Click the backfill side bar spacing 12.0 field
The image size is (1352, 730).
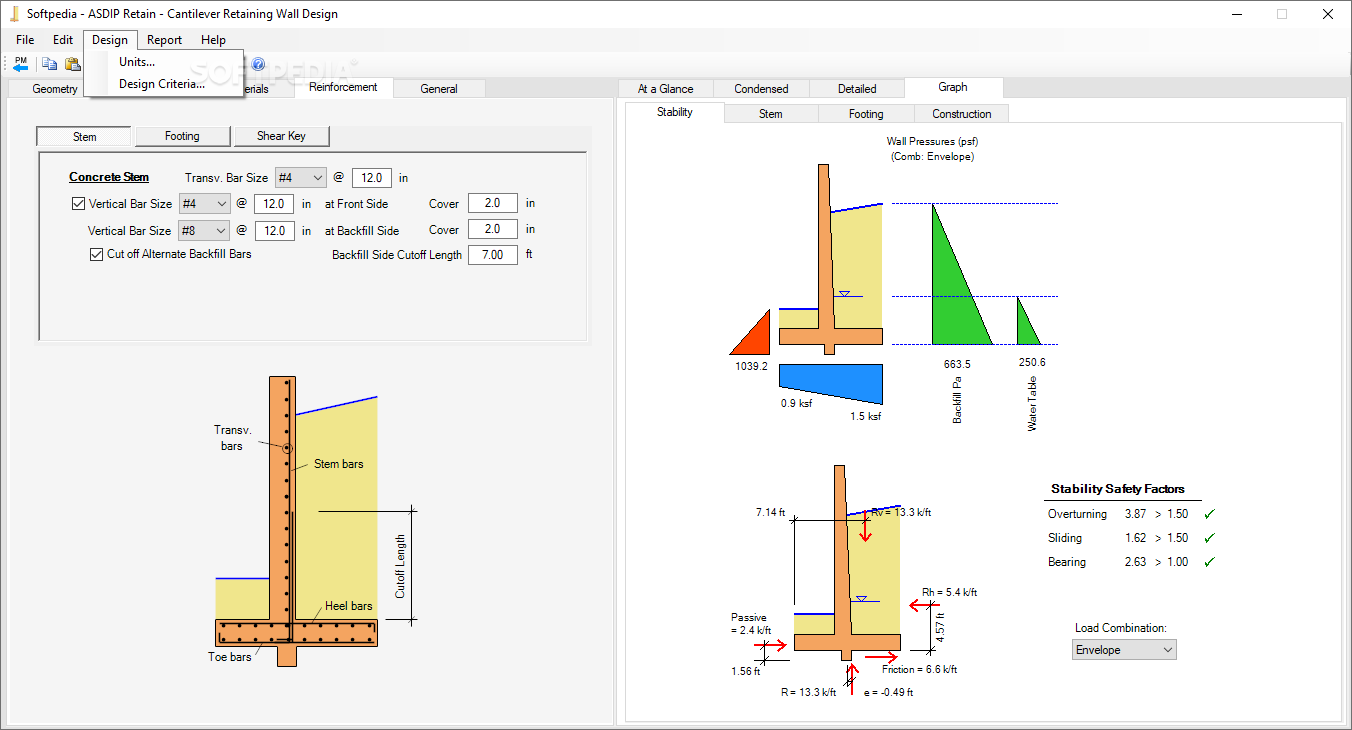coord(273,231)
